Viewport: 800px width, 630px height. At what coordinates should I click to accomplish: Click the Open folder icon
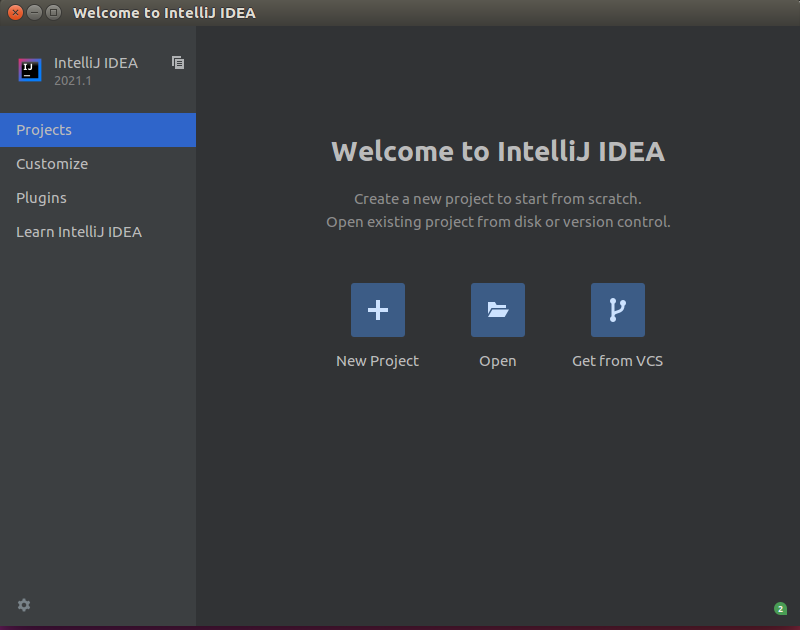(x=497, y=310)
